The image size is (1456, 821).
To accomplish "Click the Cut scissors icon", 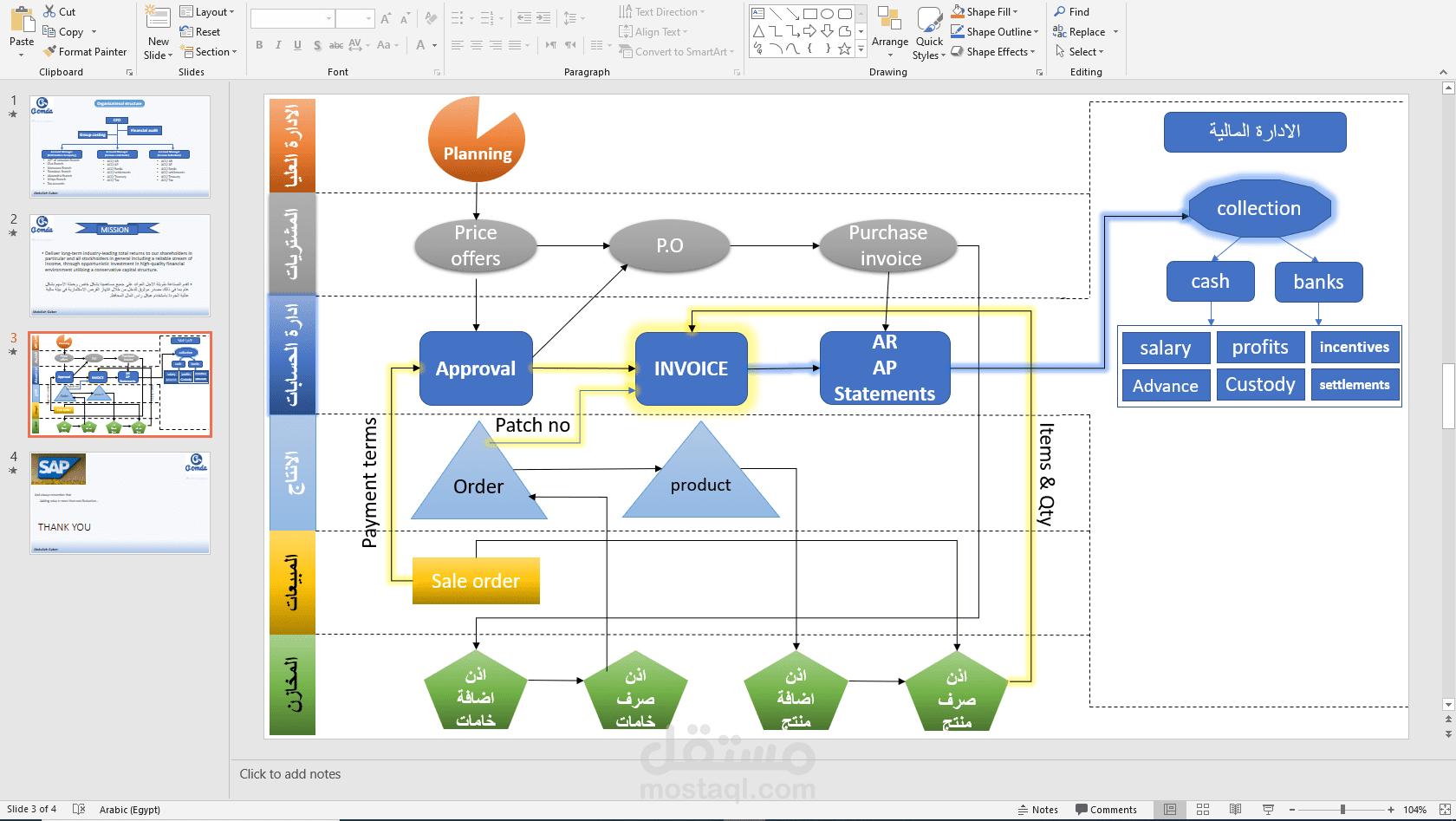I will (49, 12).
